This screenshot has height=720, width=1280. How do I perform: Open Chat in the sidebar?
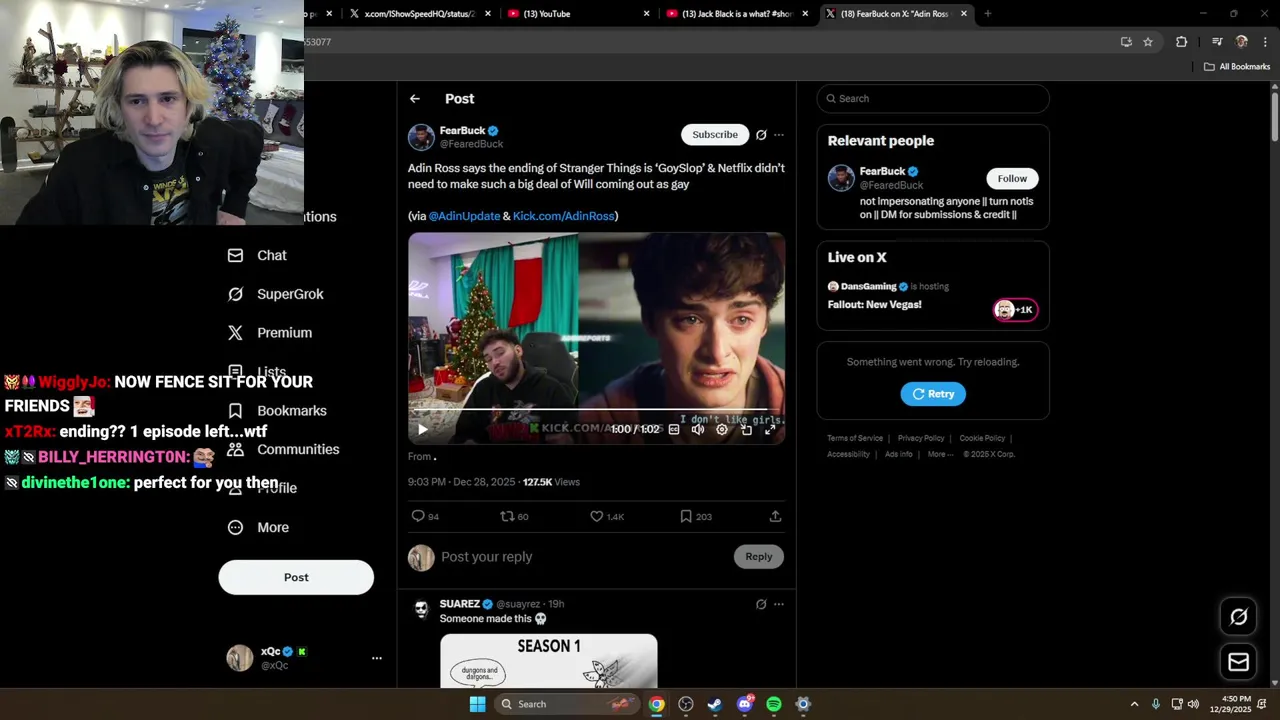(258, 256)
